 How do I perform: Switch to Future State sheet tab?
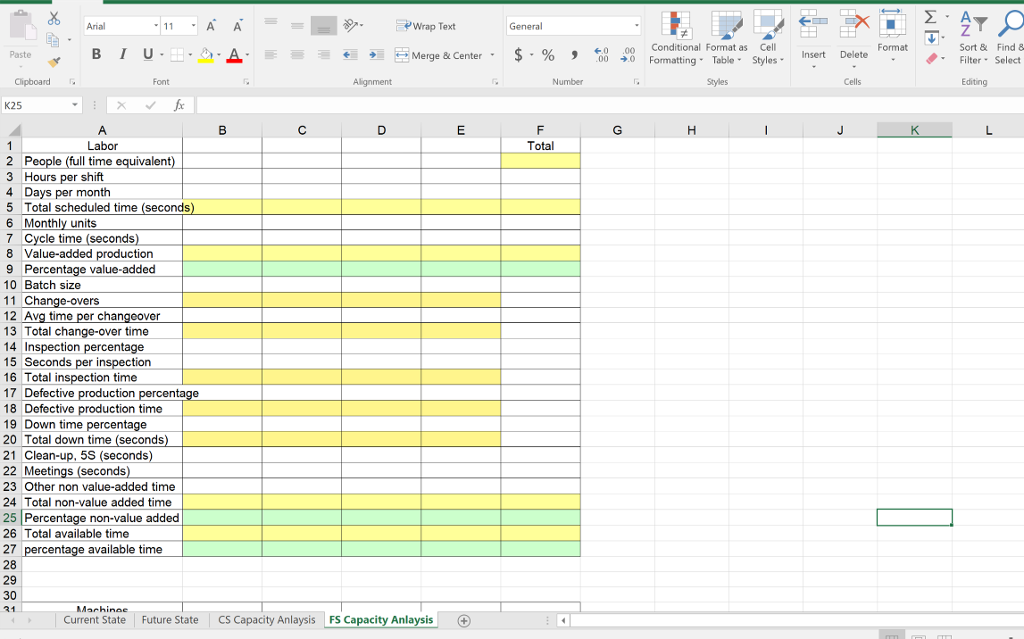click(x=170, y=620)
